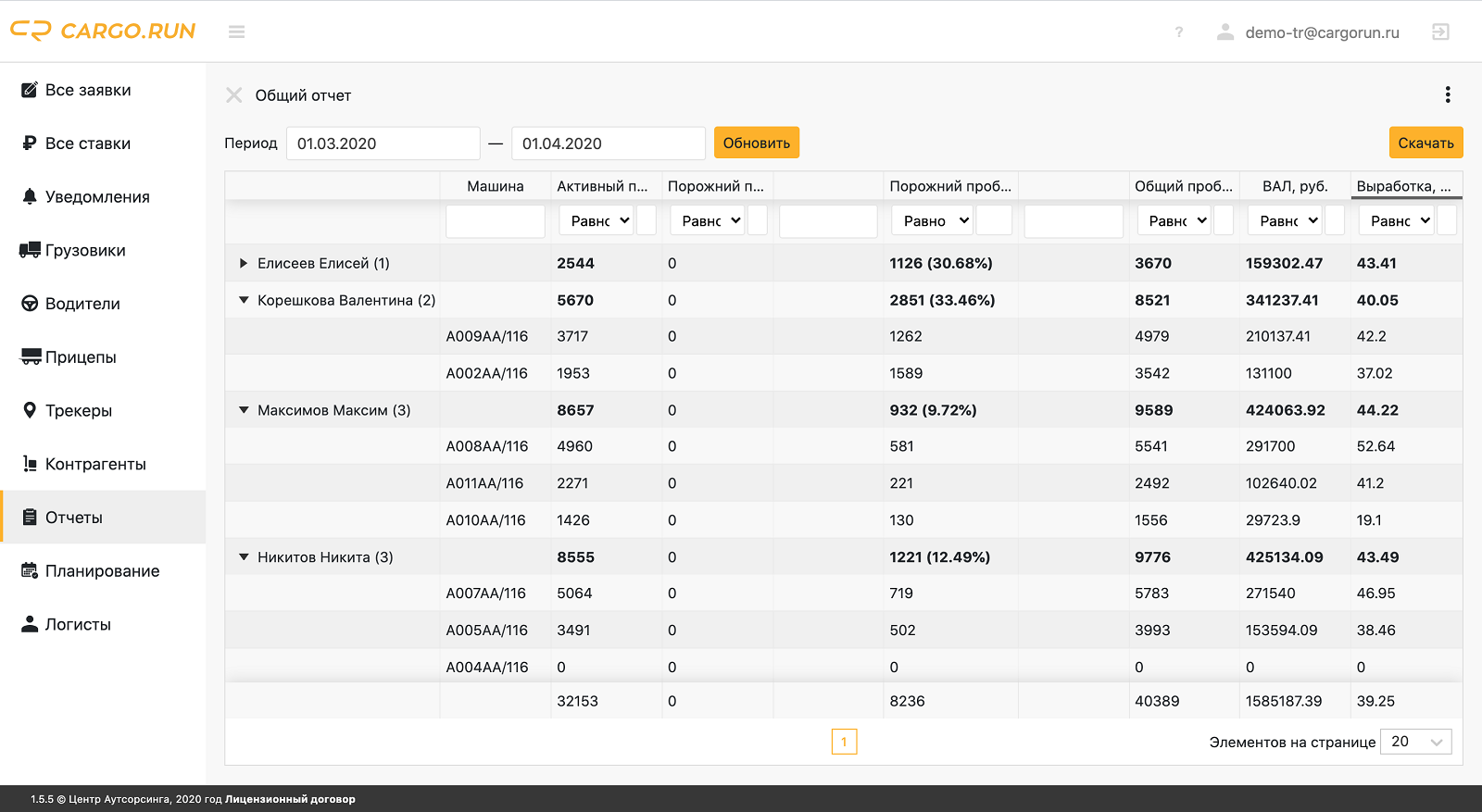Click the period start date field 01.03.2020
1482x812 pixels.
click(x=383, y=144)
